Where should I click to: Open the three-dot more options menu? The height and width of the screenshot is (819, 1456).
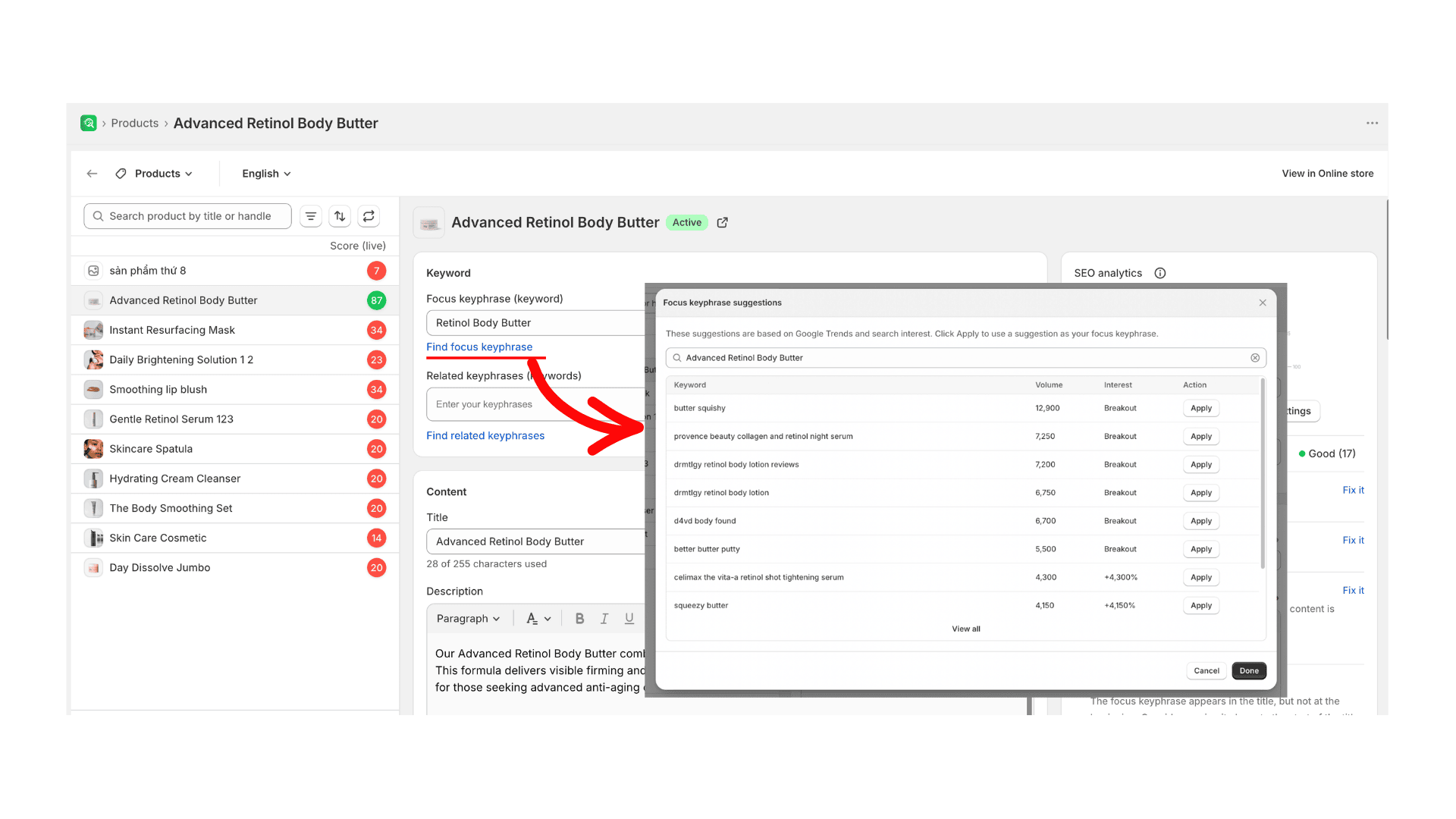click(x=1372, y=123)
